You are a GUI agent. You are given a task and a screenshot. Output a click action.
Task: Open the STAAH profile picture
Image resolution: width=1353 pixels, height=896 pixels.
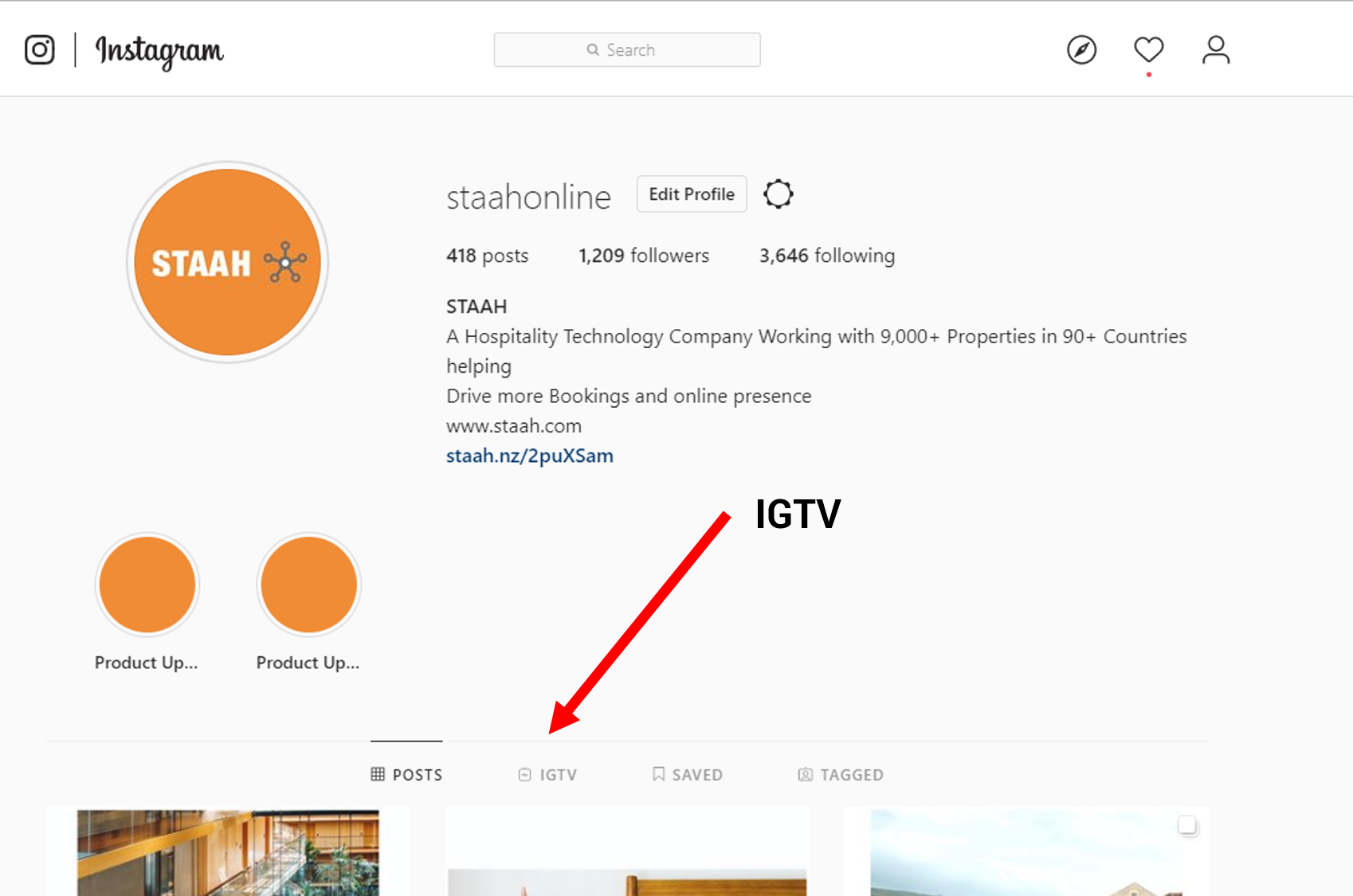[227, 262]
